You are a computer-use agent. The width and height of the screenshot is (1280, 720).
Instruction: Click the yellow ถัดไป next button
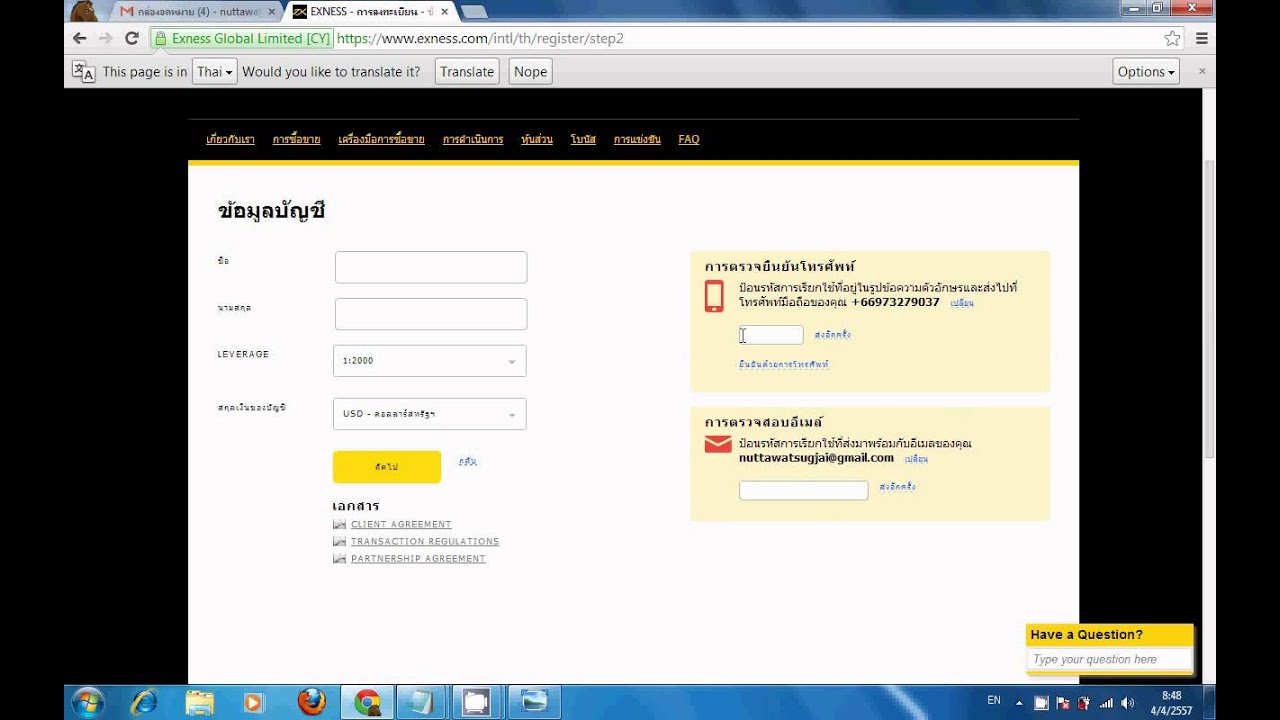point(387,467)
